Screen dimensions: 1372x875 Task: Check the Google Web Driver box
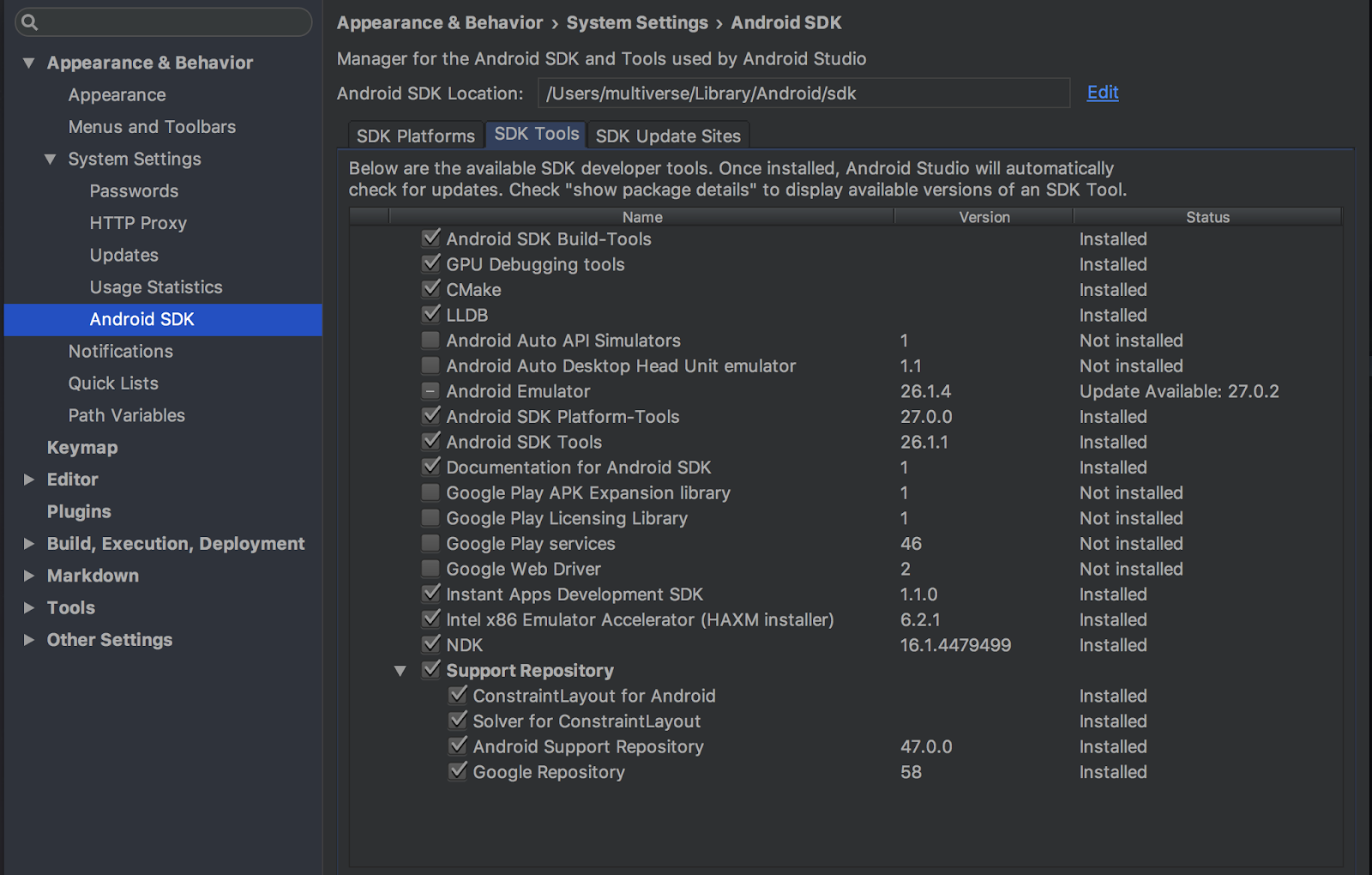(x=430, y=569)
